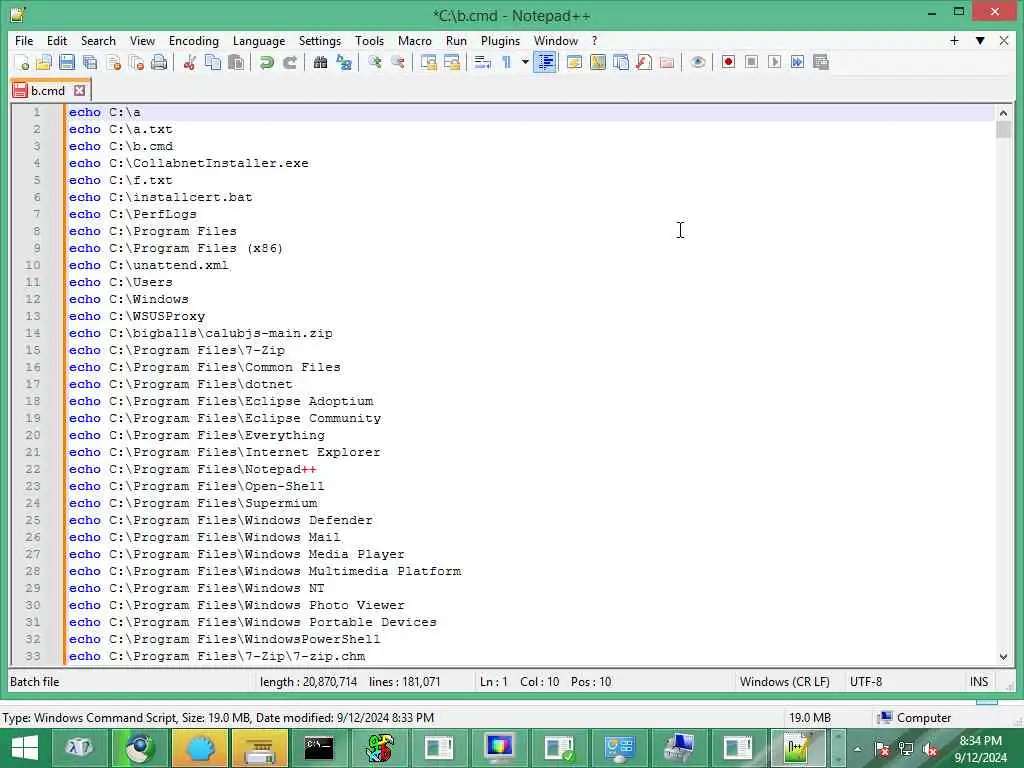This screenshot has height=768, width=1024.
Task: Save the current recorded macro icon
Action: coord(821,62)
